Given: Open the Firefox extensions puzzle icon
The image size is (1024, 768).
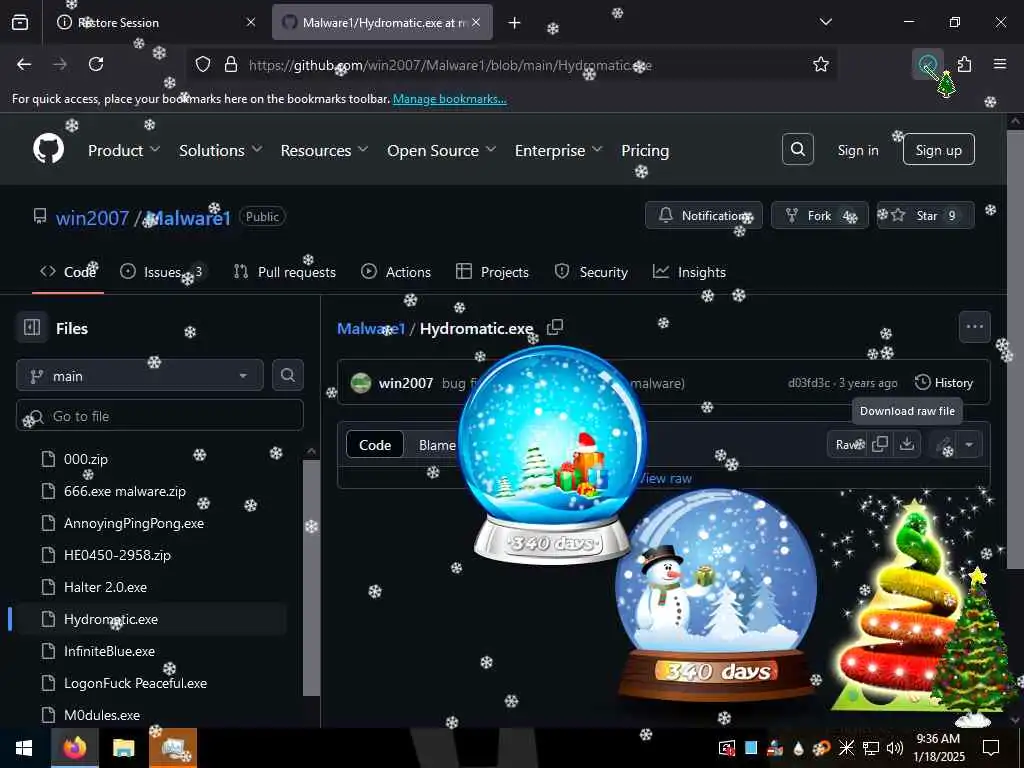Looking at the screenshot, I should coord(965,64).
